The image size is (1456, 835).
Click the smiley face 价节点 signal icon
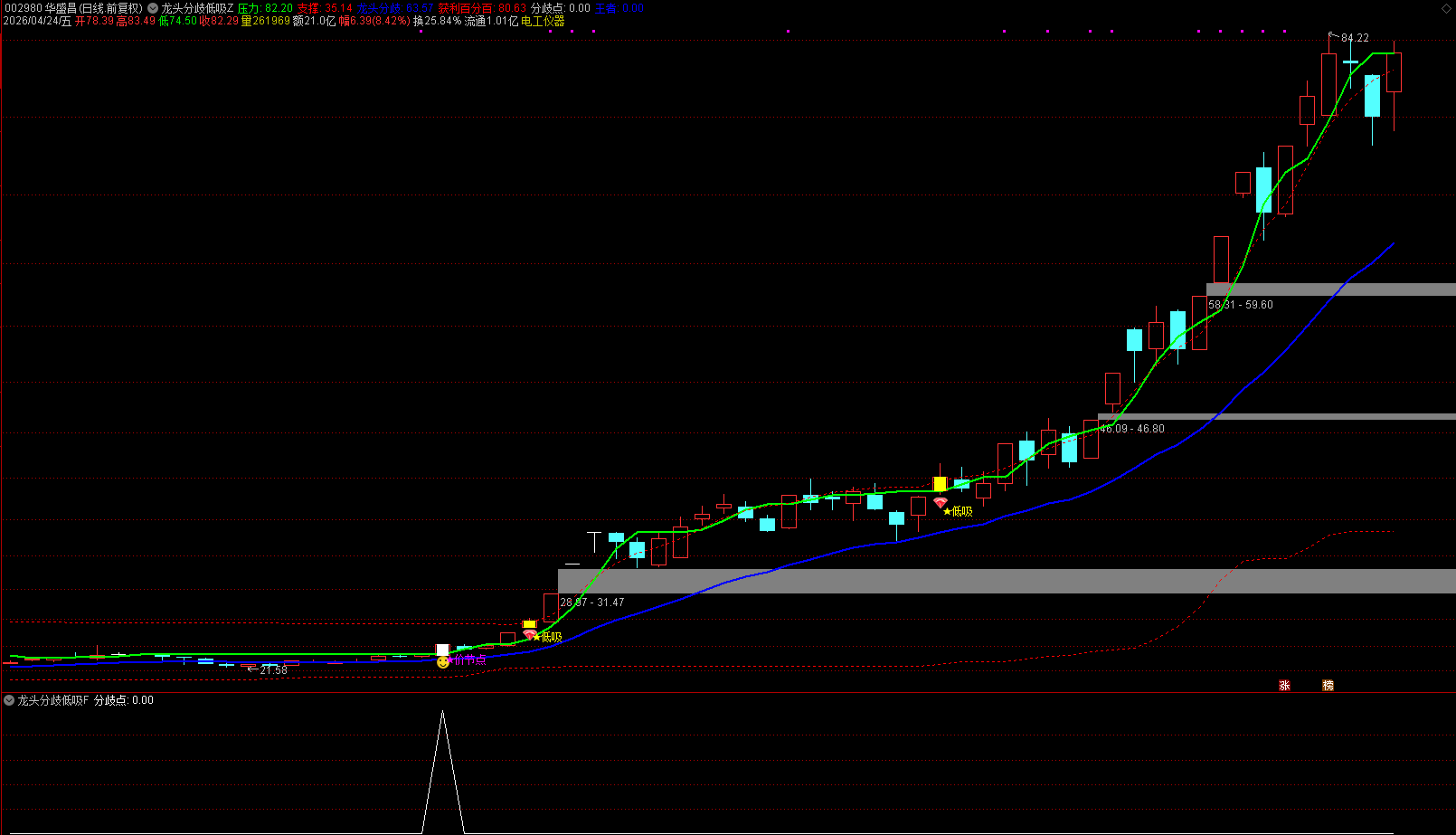(442, 662)
